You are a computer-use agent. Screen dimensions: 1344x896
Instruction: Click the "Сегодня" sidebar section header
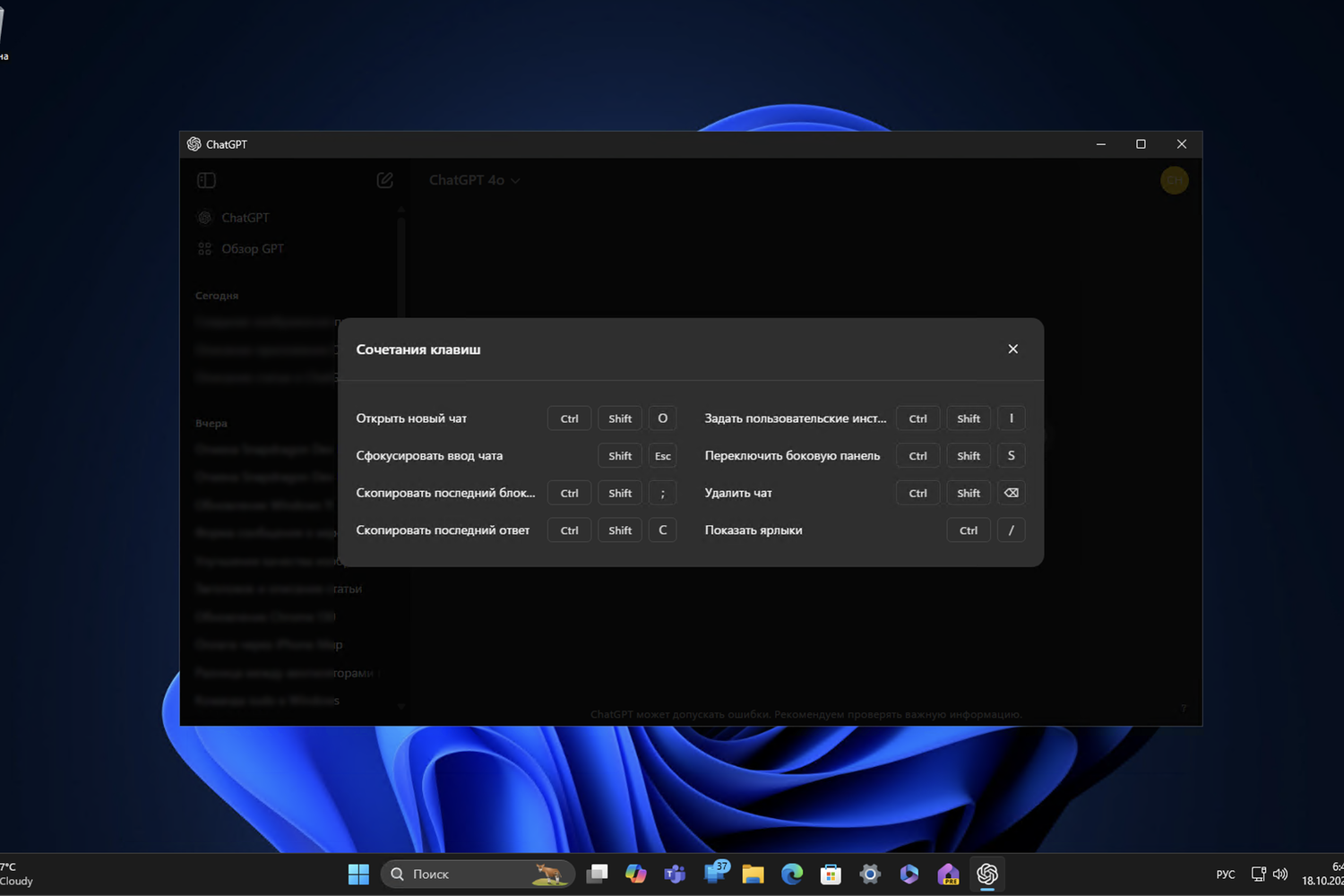tap(217, 296)
